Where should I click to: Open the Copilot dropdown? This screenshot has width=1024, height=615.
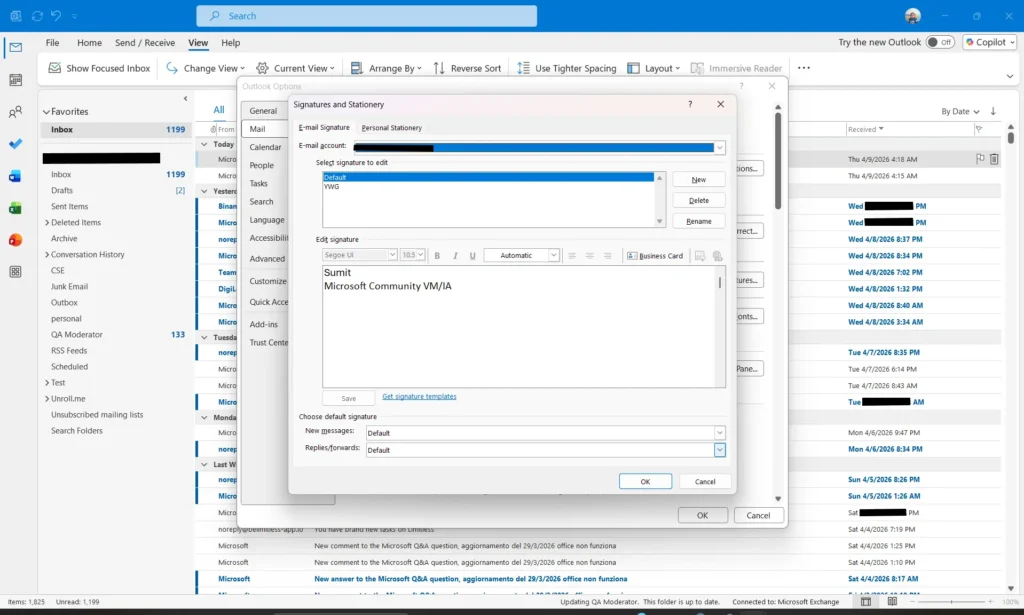click(x=990, y=42)
